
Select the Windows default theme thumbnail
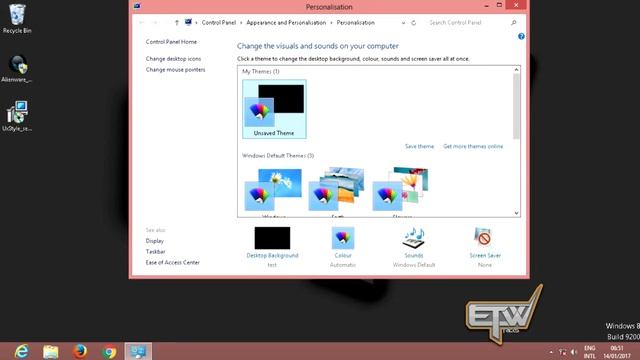point(273,190)
